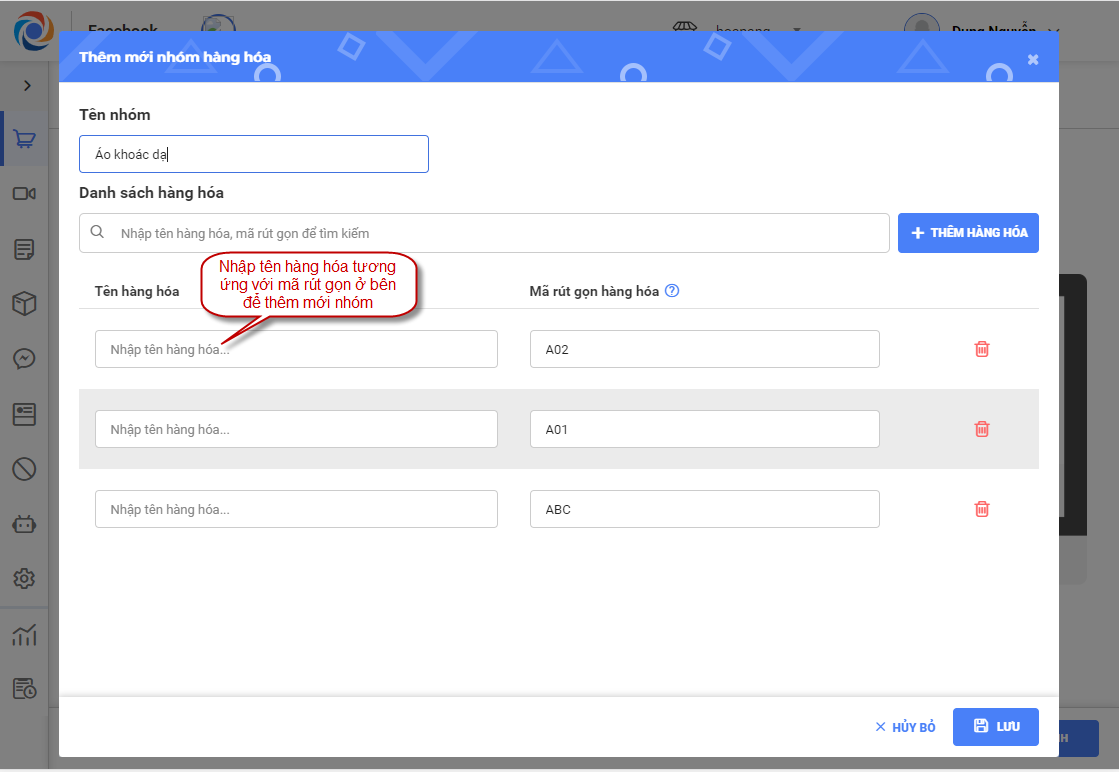Click the product name field for A01
This screenshot has height=772, width=1119.
tap(296, 429)
